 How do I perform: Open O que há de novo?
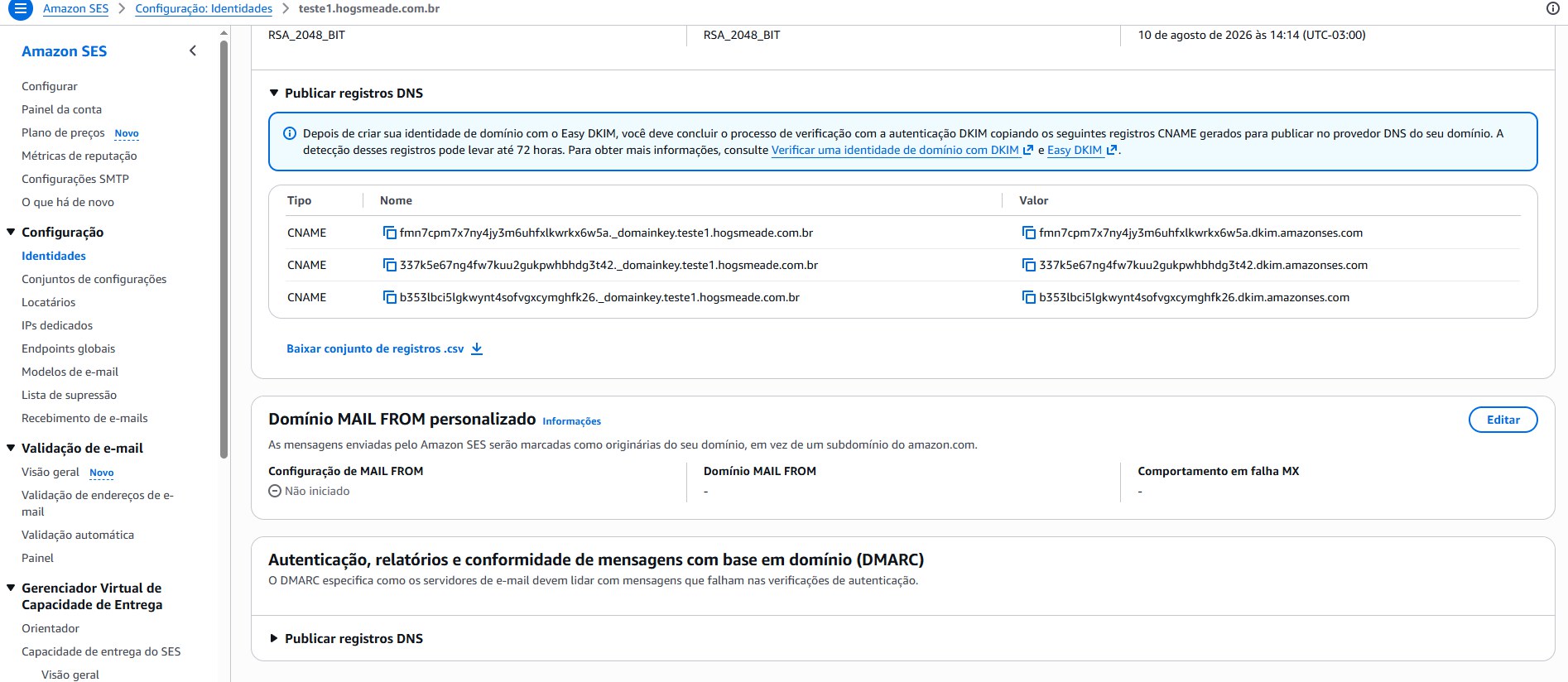click(x=68, y=202)
